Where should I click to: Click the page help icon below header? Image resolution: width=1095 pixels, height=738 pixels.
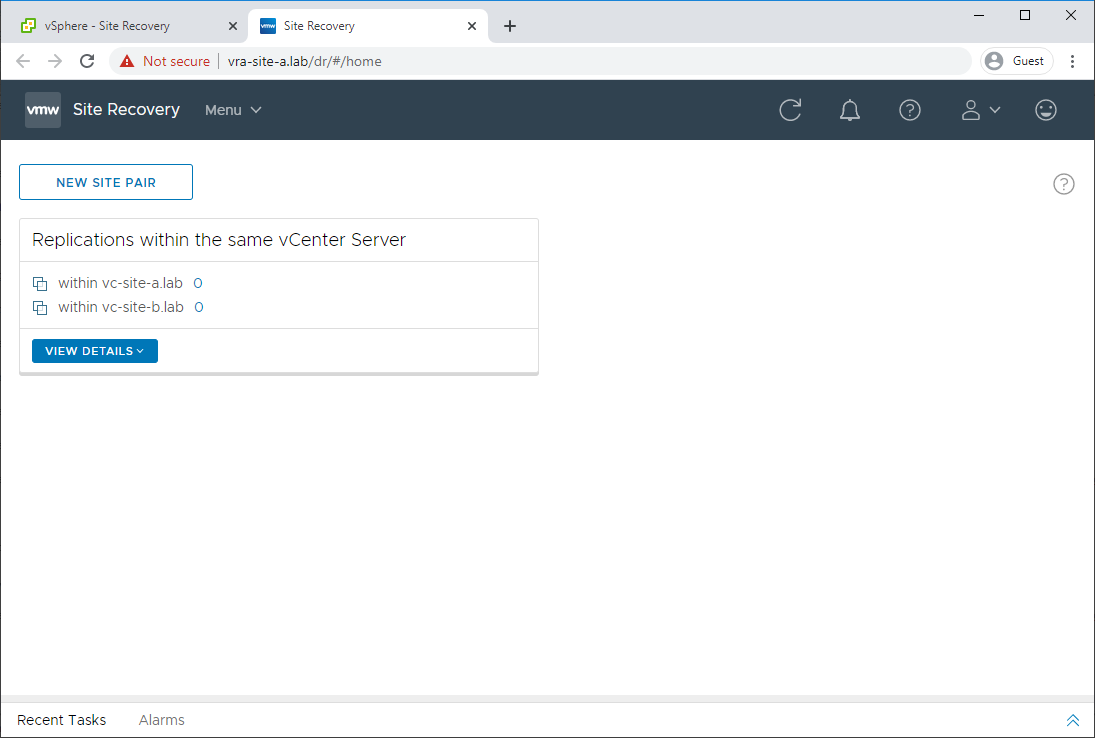1063,184
